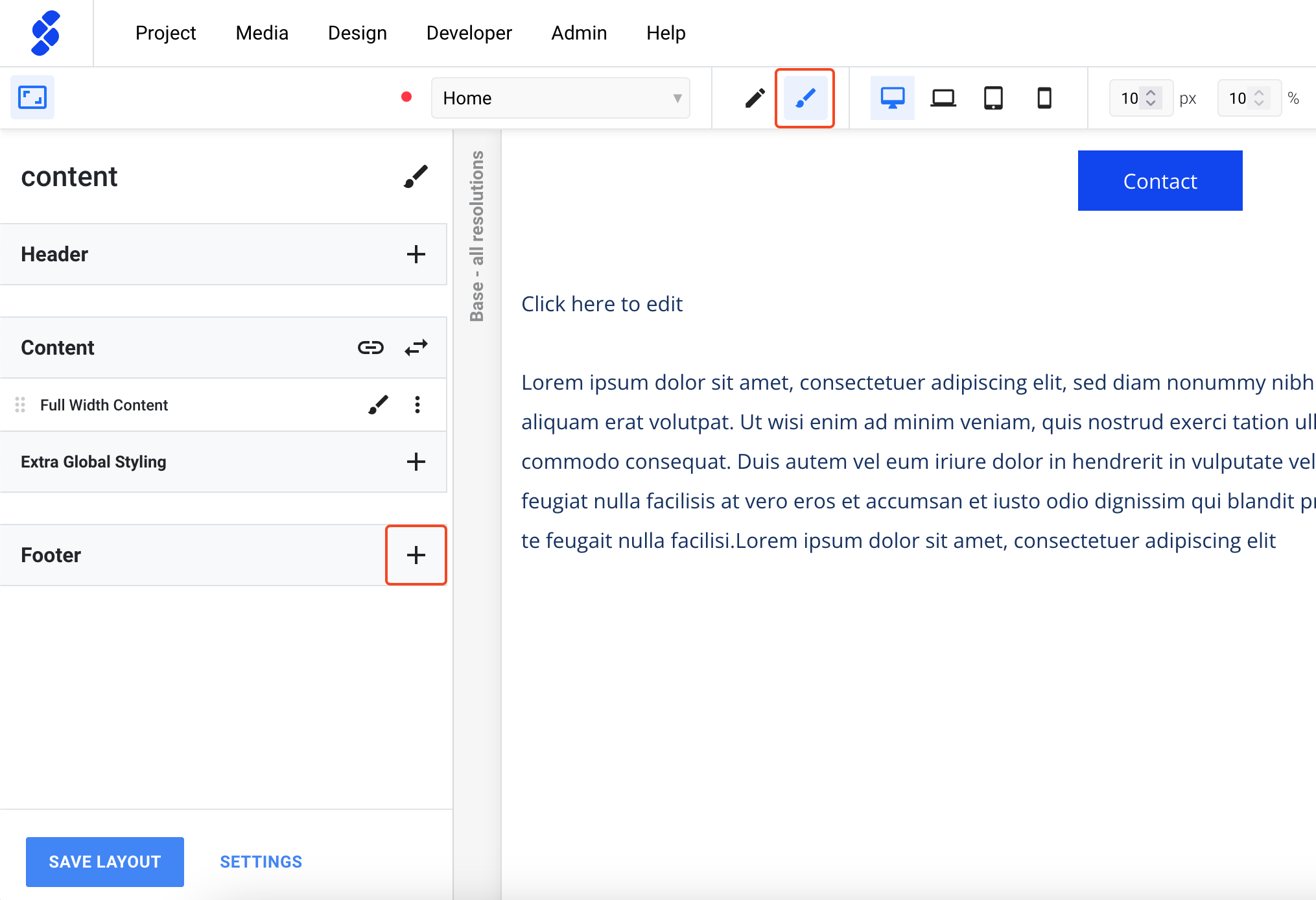1316x900 pixels.
Task: Decrease the percent value stepper
Action: [1259, 103]
